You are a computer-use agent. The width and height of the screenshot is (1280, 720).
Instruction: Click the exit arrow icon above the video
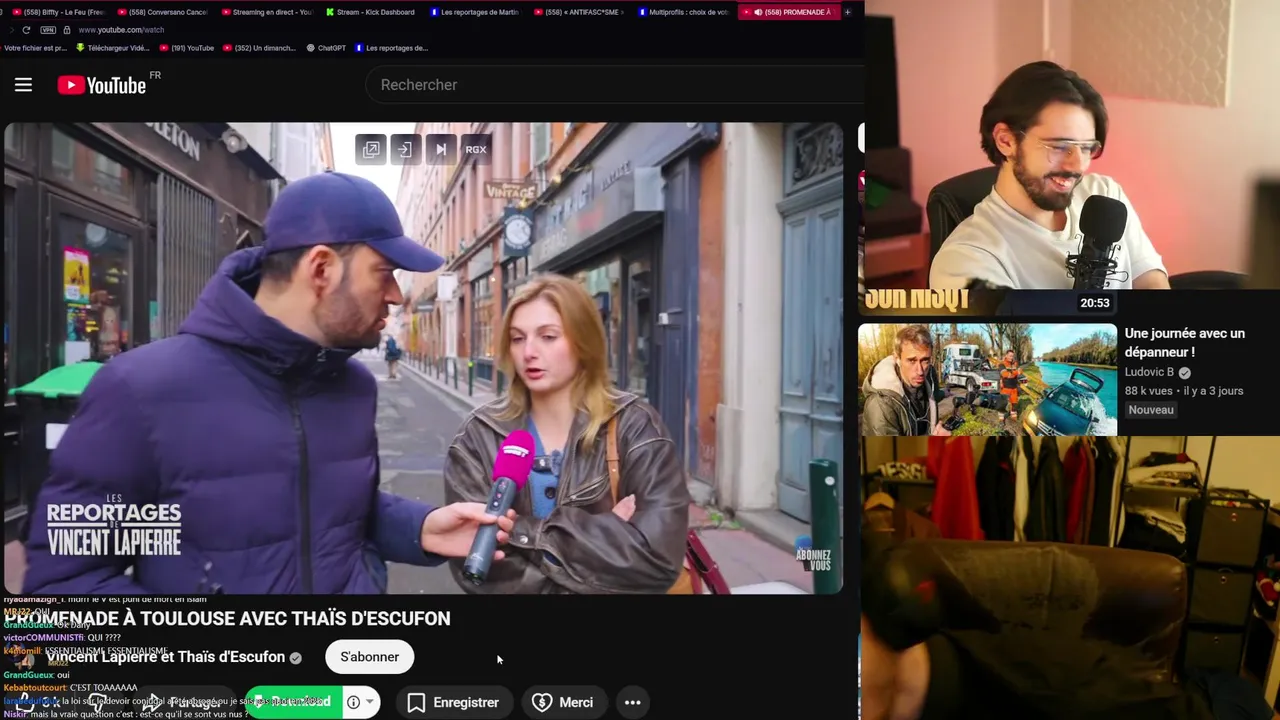(406, 149)
